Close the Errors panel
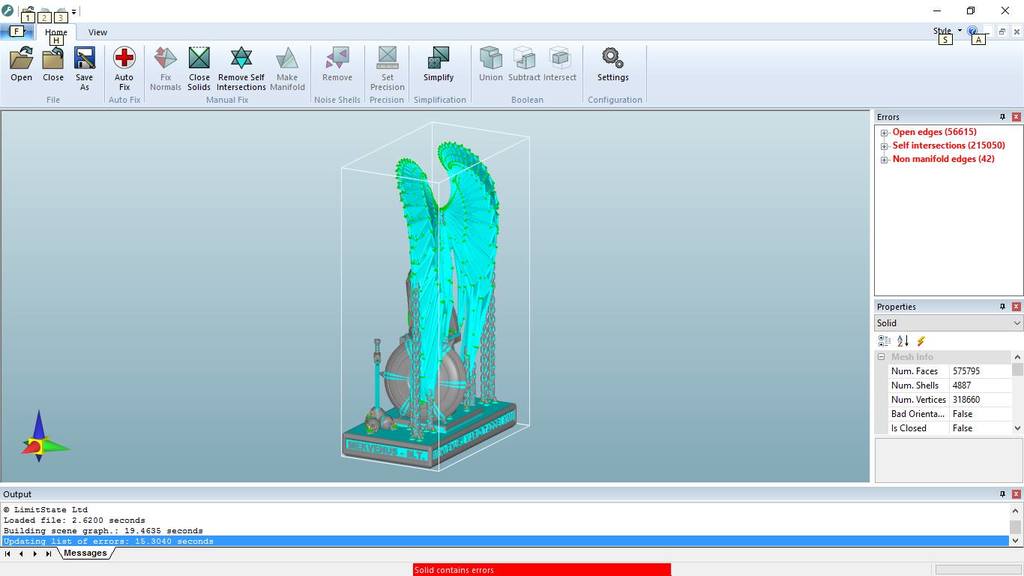 coord(1016,117)
